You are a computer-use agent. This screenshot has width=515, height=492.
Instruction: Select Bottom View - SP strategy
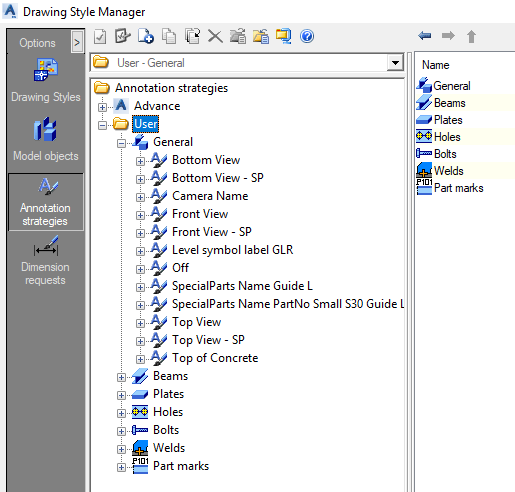point(218,178)
